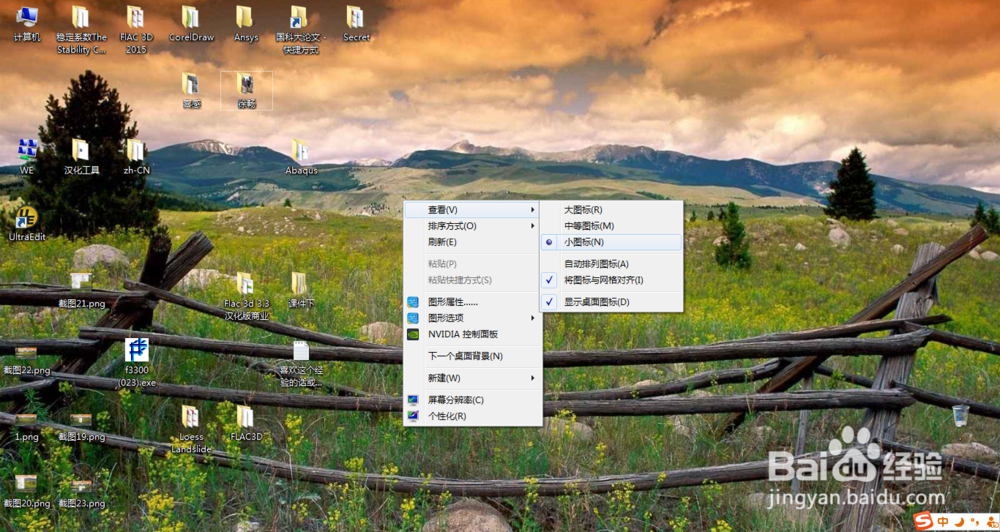The image size is (1000, 532).
Task: Toggle 自动排列图标(A) option
Action: (x=612, y=263)
